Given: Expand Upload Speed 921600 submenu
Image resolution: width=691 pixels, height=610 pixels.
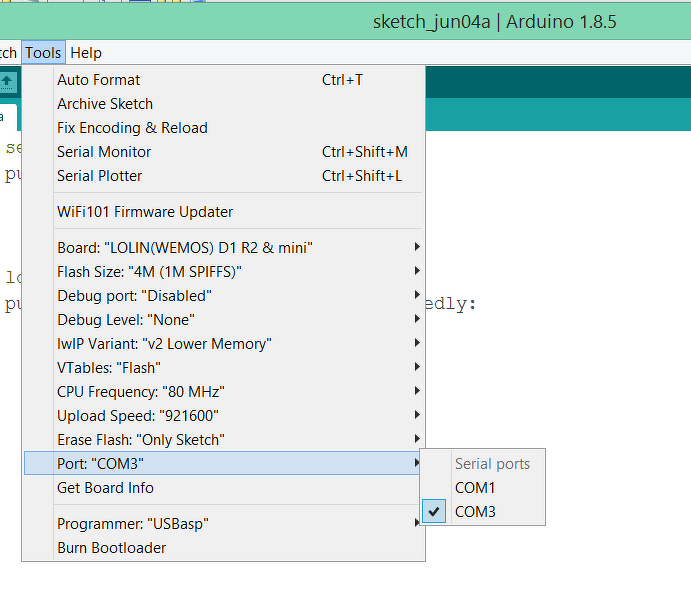Looking at the screenshot, I should coord(224,416).
